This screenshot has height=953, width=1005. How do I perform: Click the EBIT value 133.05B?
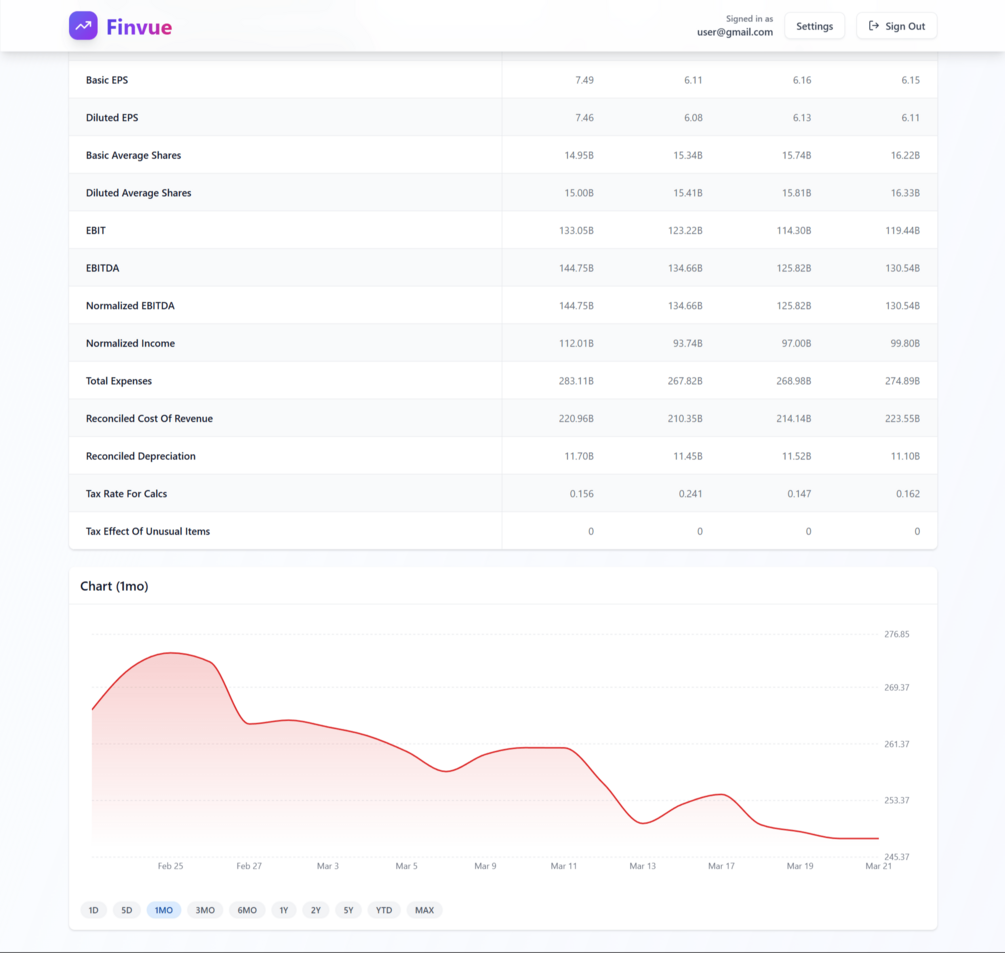(x=576, y=231)
